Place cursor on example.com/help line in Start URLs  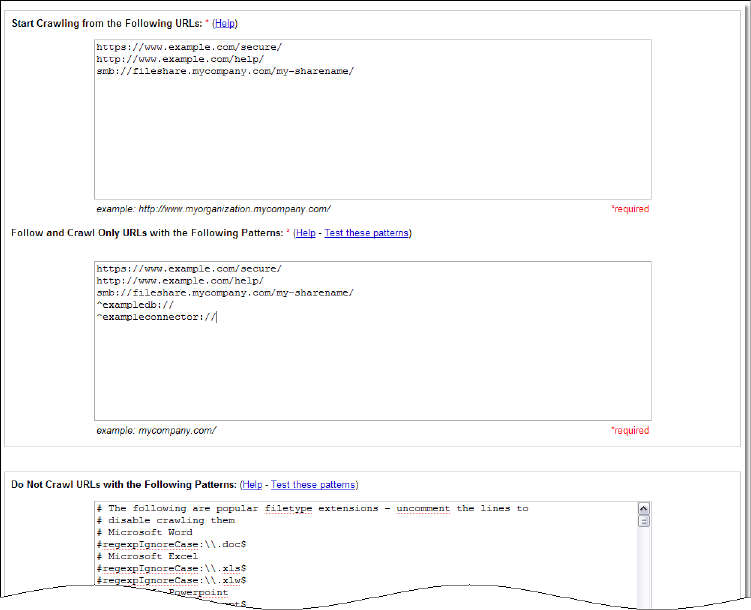[x=180, y=59]
